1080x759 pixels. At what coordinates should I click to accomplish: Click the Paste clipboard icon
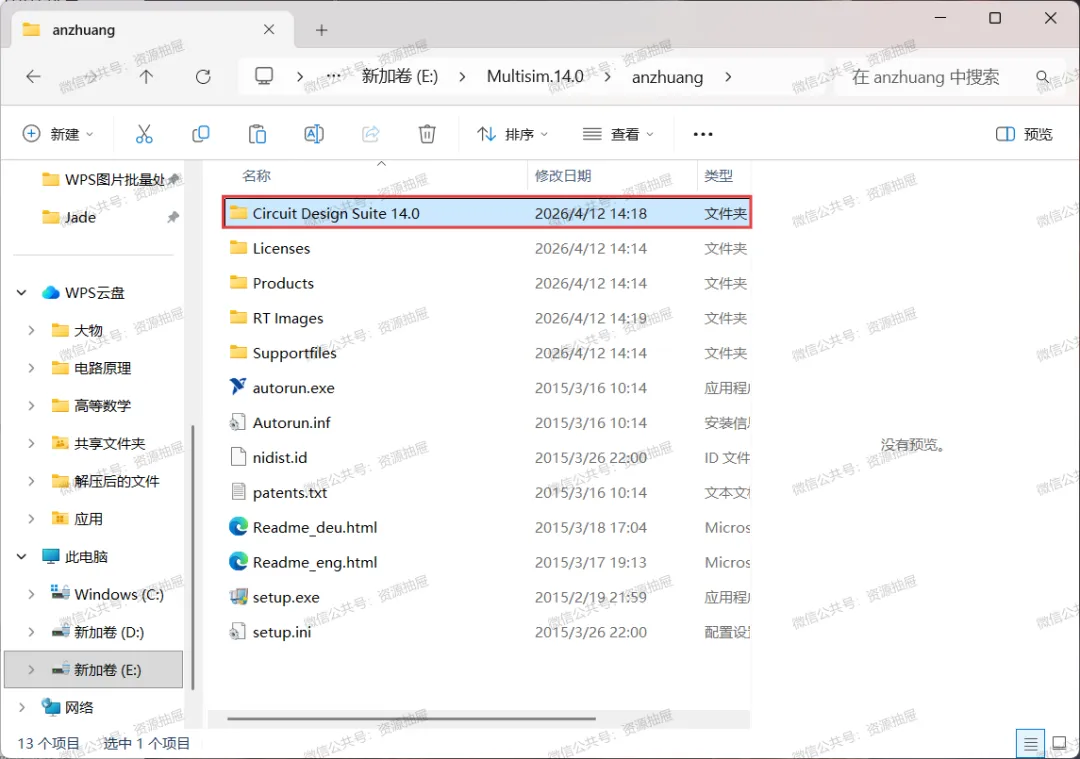tap(257, 134)
